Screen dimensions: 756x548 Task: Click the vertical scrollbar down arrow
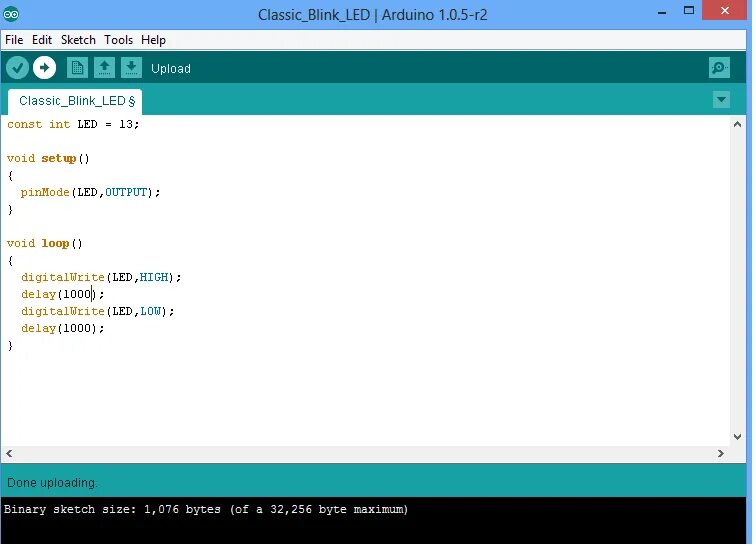point(737,437)
